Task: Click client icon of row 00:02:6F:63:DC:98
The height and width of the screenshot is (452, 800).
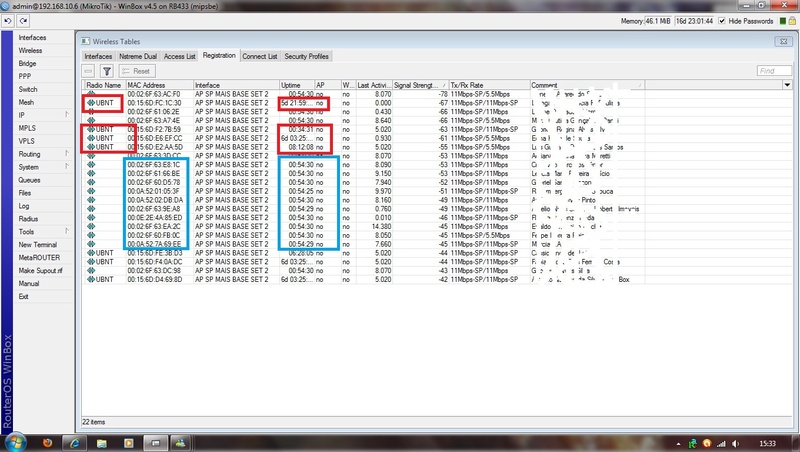Action: [x=91, y=270]
